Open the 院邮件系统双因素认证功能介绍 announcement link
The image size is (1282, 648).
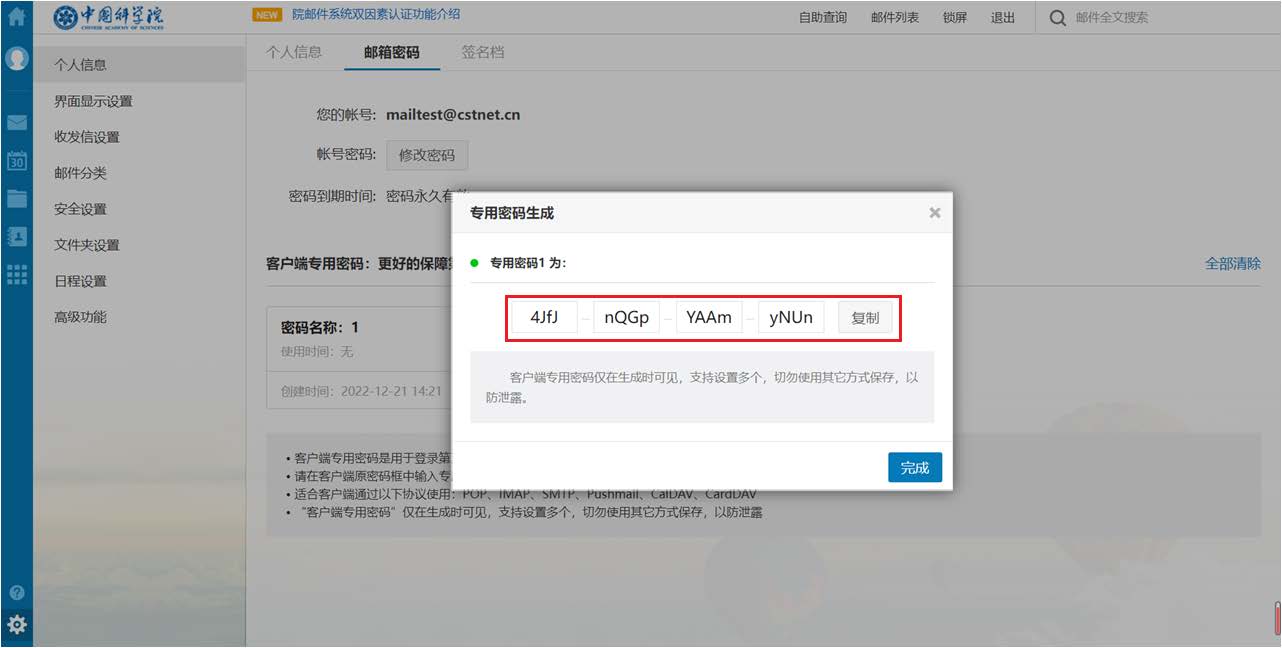[x=376, y=15]
